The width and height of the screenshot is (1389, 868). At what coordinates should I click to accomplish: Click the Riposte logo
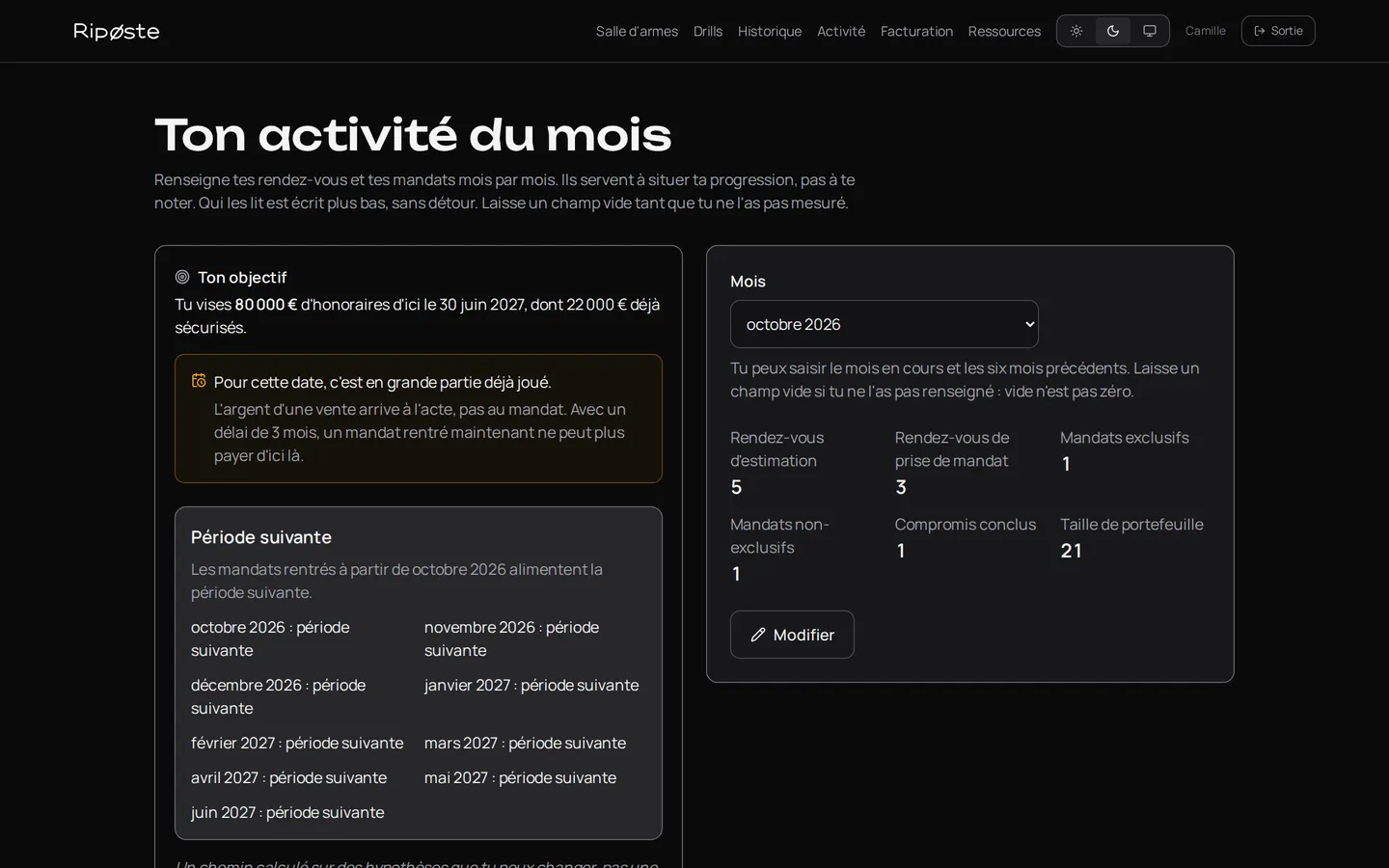(117, 31)
